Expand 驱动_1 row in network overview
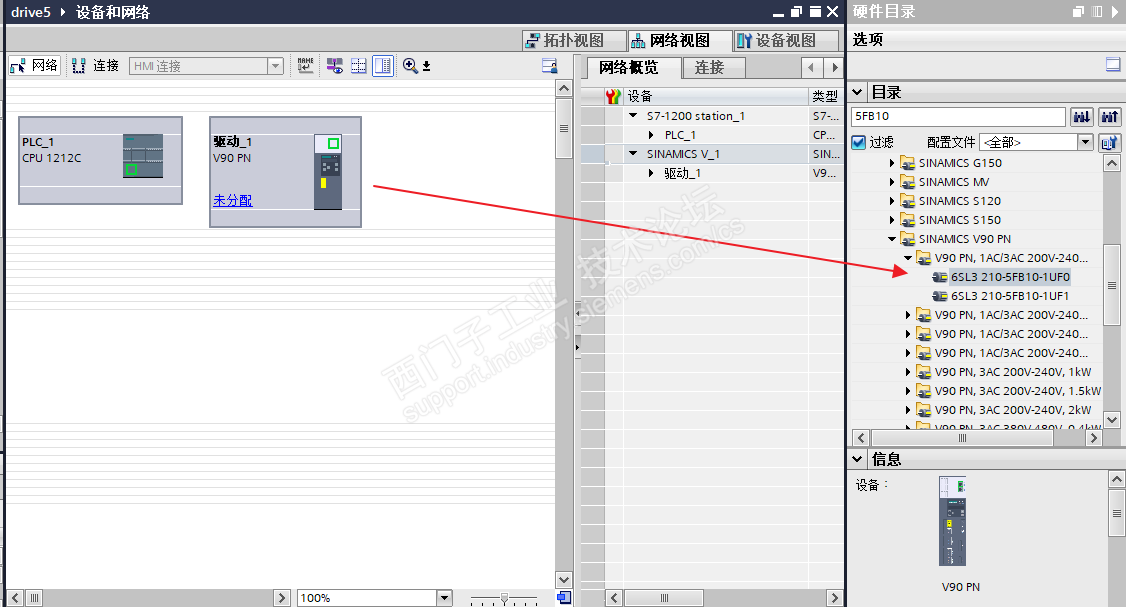 651,173
